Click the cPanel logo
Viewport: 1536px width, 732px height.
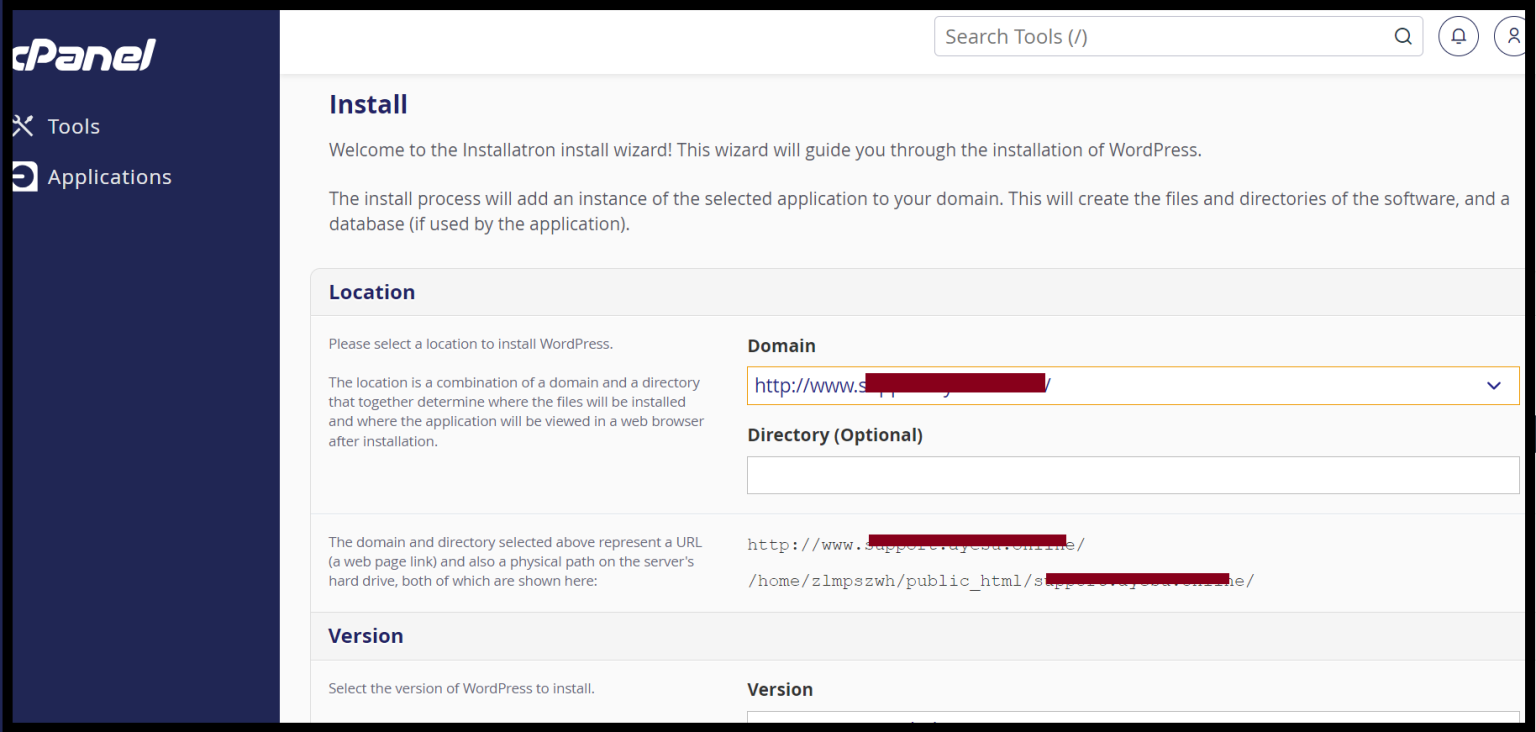coord(84,55)
